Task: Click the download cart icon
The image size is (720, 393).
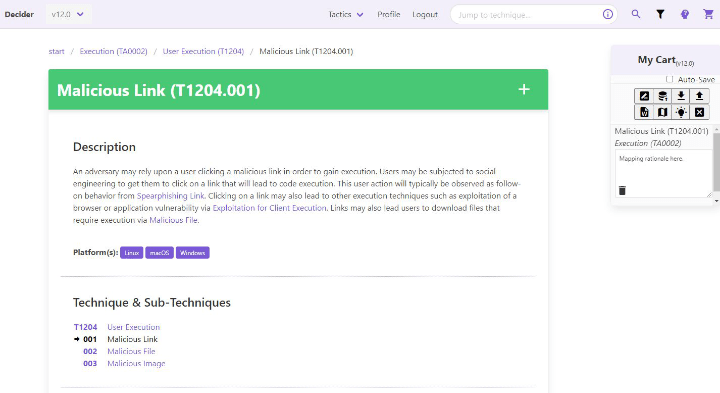Action: tap(681, 96)
